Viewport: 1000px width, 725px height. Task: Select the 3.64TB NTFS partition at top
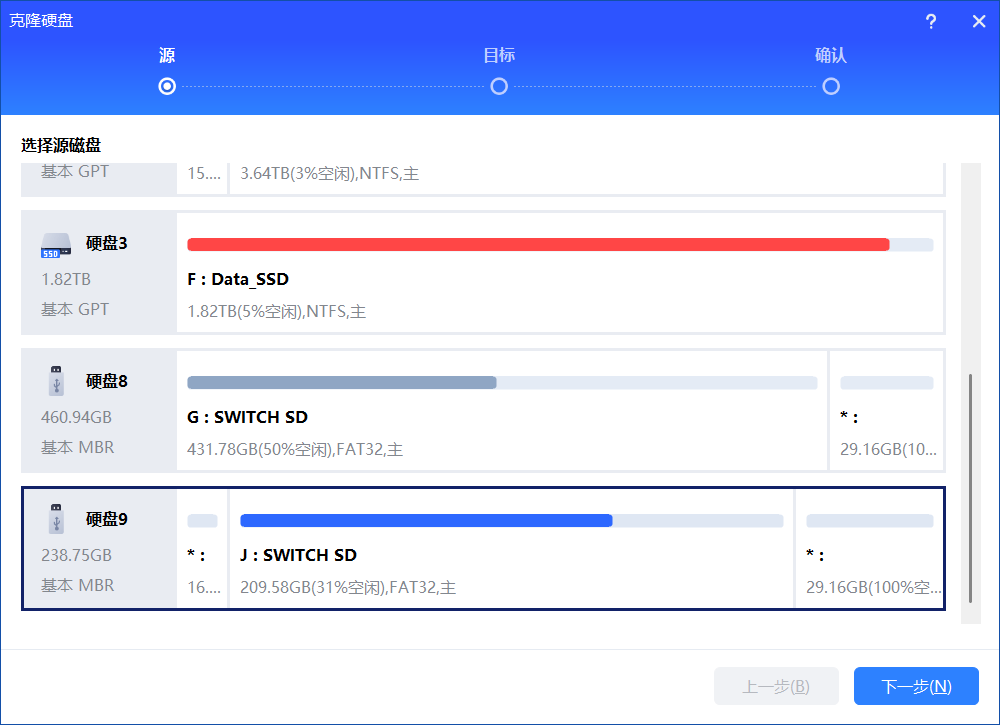click(x=586, y=175)
